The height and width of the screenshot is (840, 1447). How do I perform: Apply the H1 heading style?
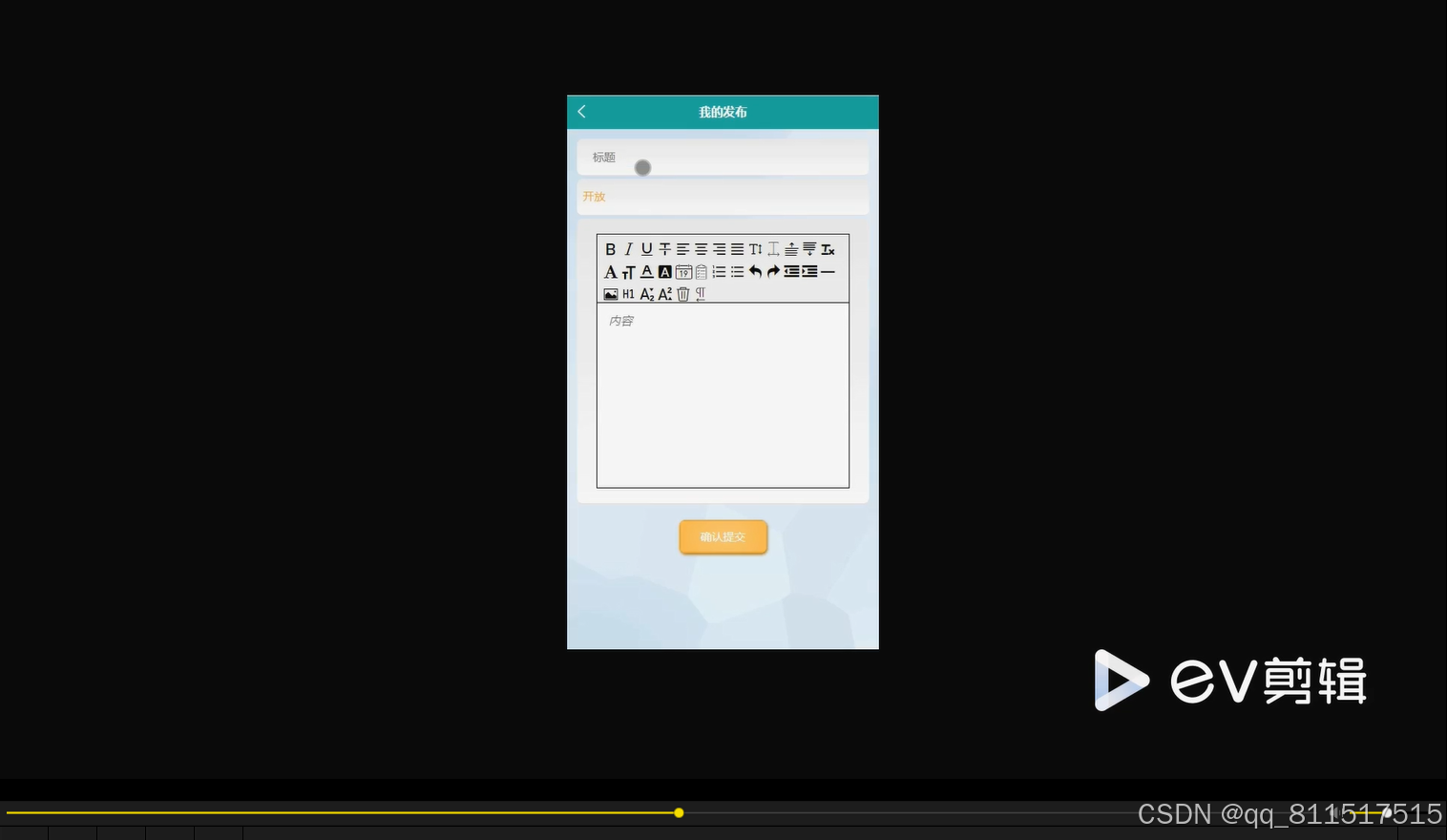629,294
